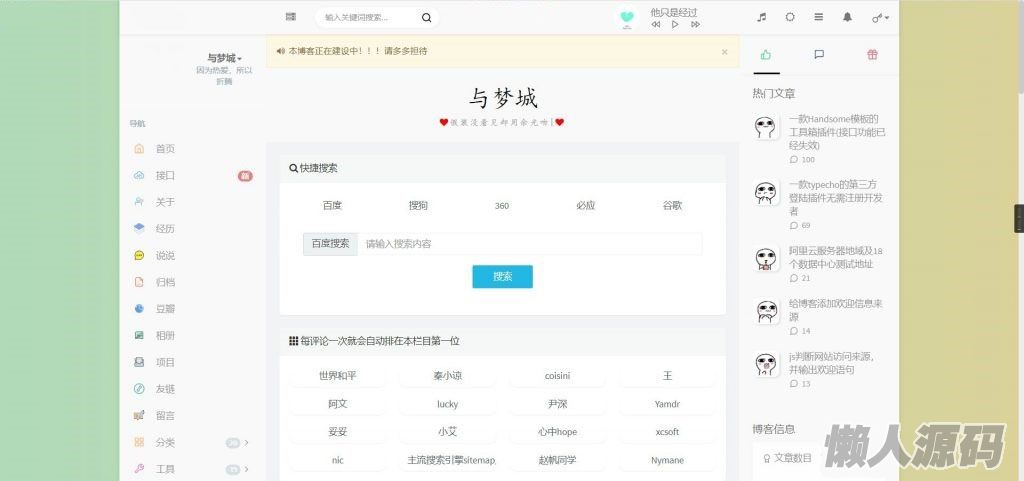
Task: Click the 与梦城 blog title heading
Action: (x=503, y=99)
